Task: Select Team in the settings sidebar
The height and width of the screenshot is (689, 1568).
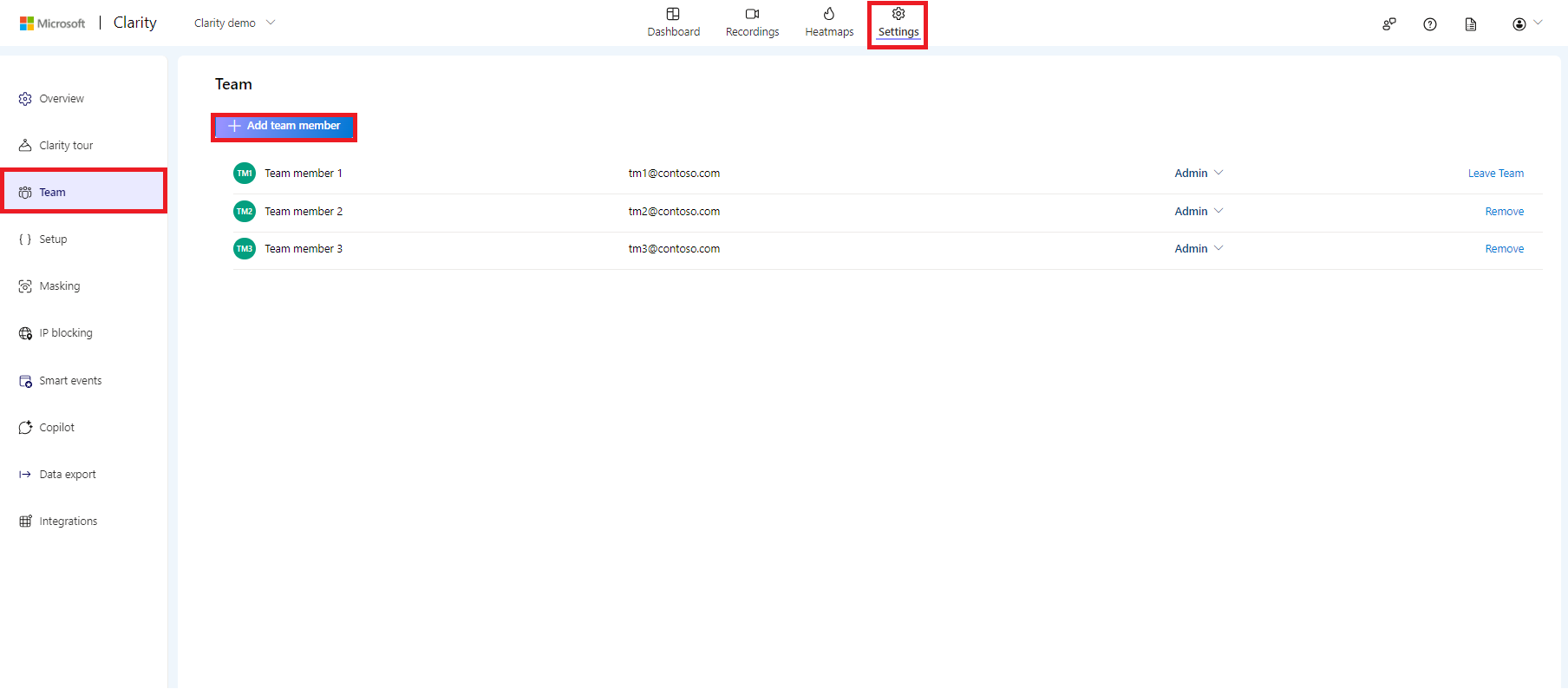Action: pyautogui.click(x=84, y=191)
